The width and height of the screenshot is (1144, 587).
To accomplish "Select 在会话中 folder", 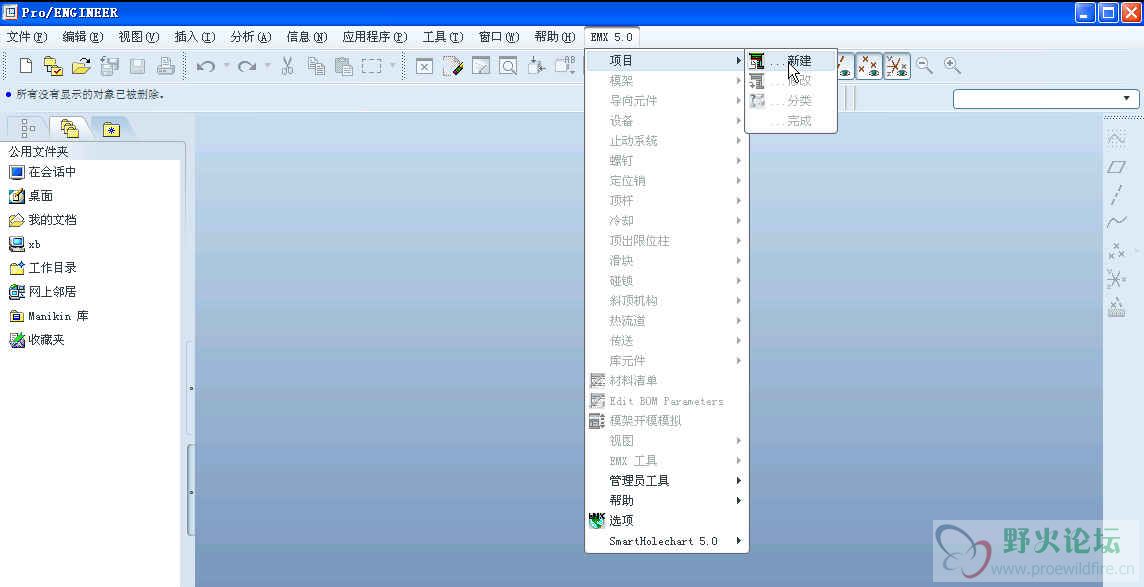I will (x=42, y=172).
